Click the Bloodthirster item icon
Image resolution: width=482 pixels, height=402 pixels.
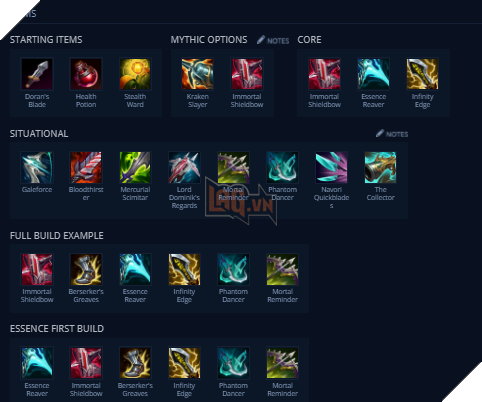click(x=86, y=167)
